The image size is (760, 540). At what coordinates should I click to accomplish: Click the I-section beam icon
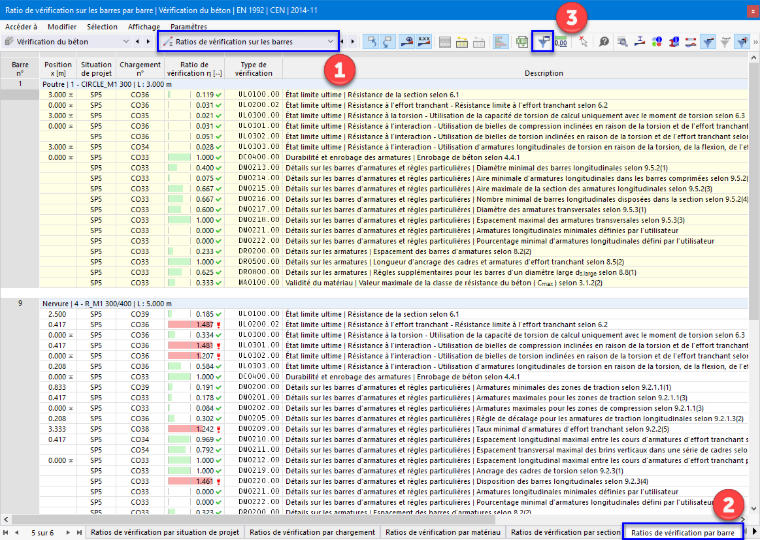point(640,42)
